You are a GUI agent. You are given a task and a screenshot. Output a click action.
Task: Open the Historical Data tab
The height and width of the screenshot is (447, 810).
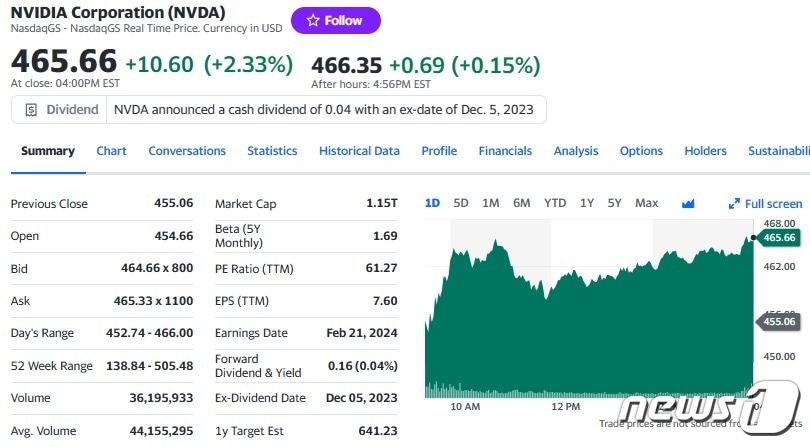click(359, 151)
